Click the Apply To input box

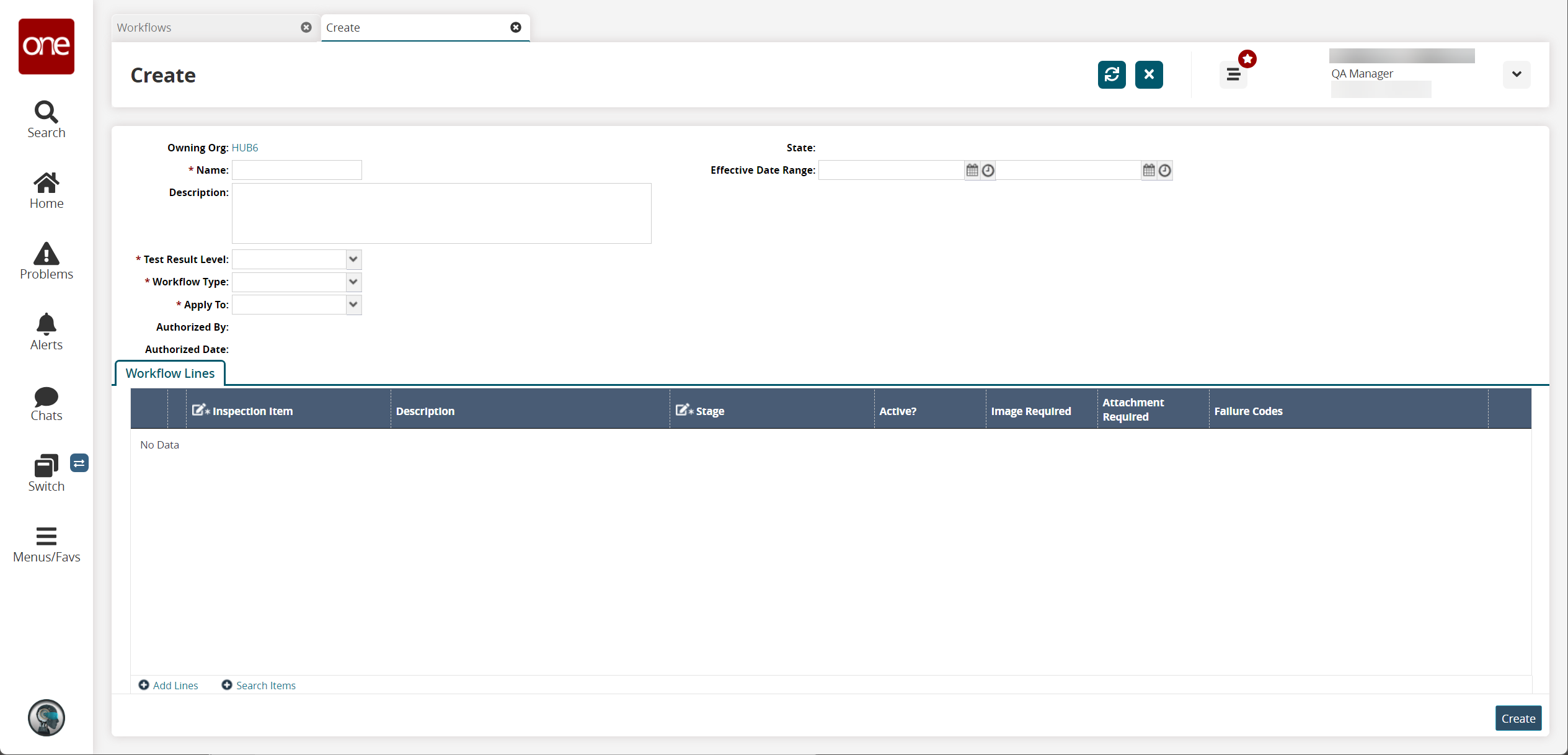coord(289,305)
